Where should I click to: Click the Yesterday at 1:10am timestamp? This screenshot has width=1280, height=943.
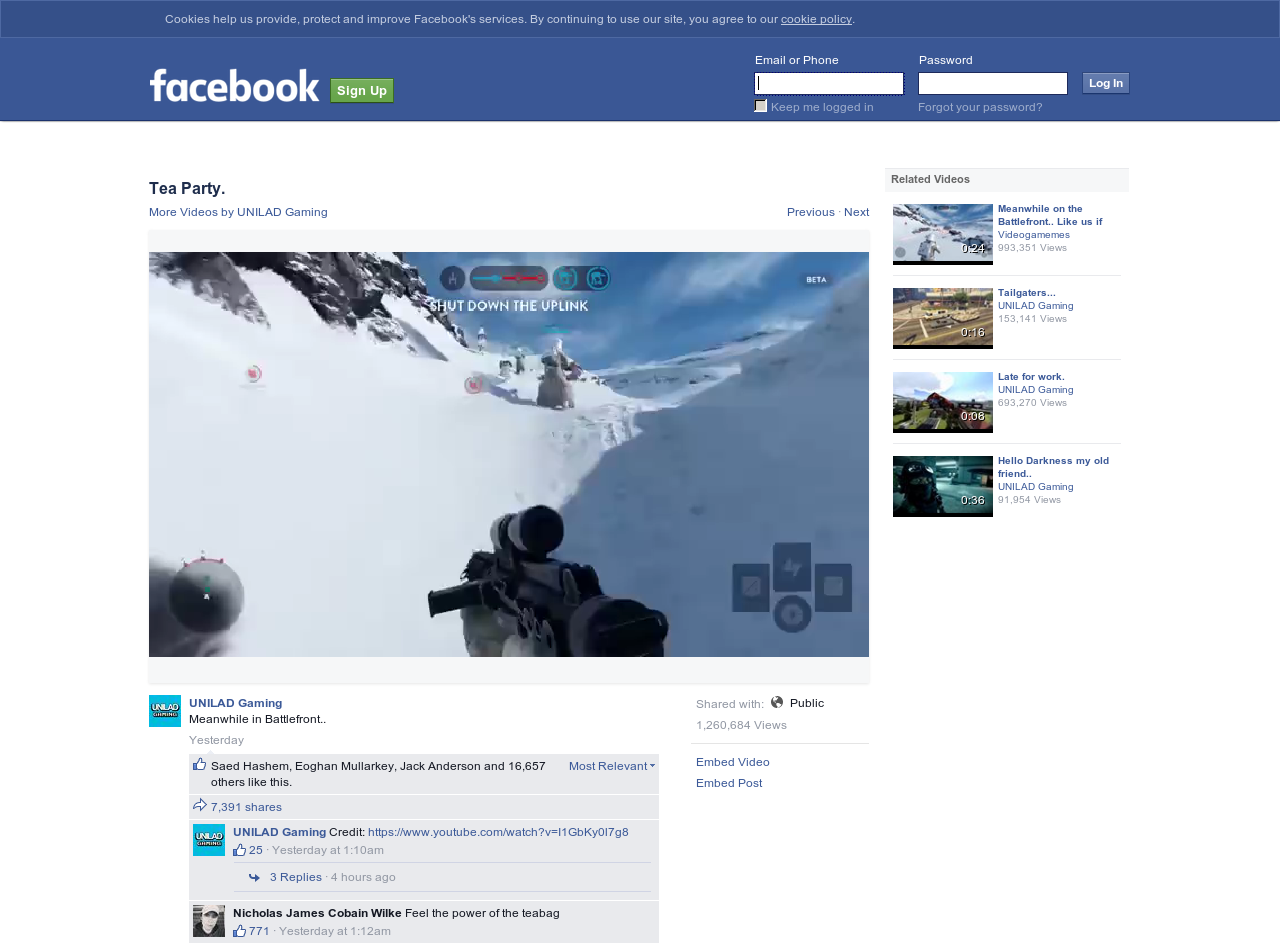[x=328, y=850]
